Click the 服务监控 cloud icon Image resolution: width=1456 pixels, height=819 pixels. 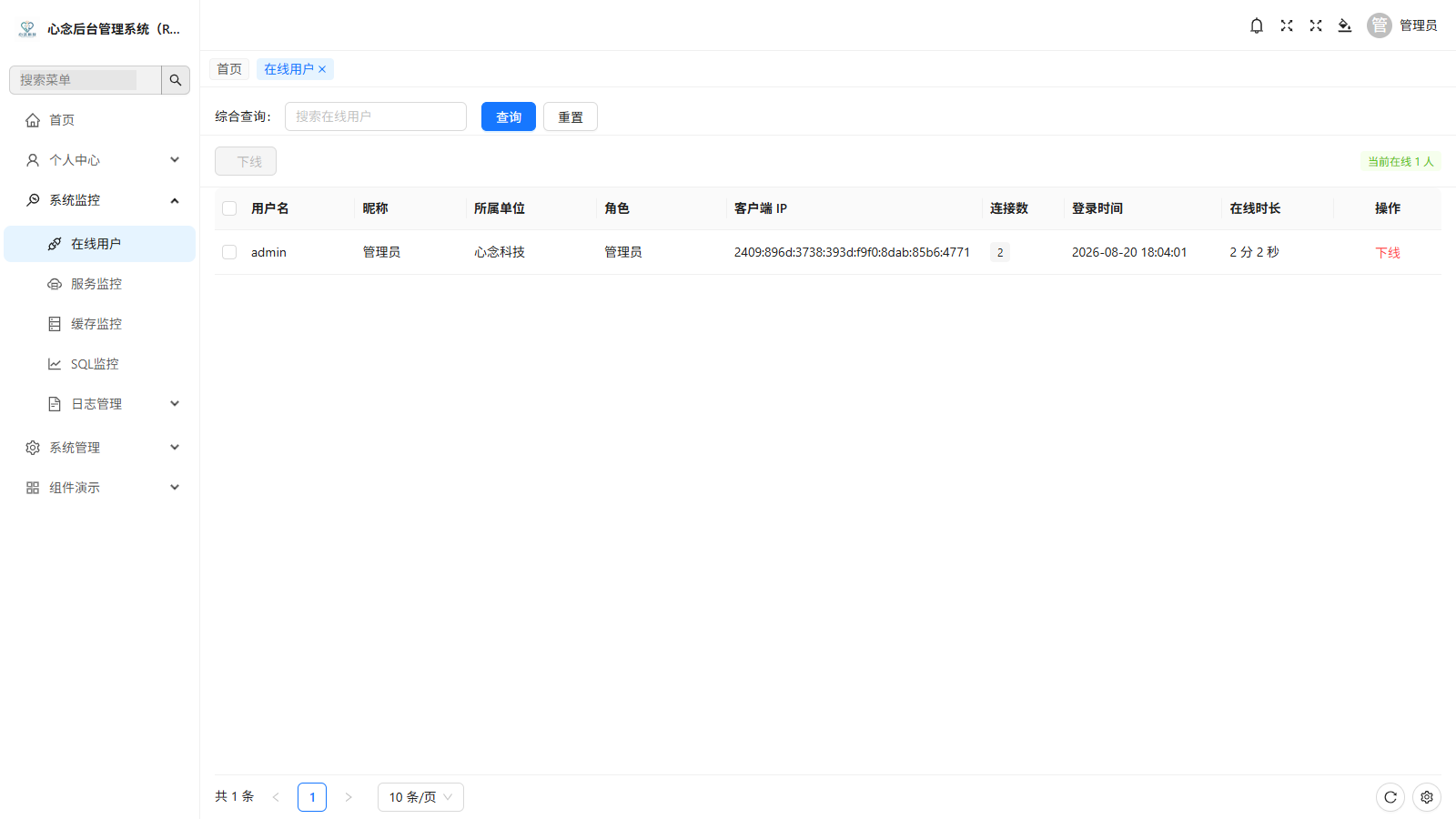55,284
